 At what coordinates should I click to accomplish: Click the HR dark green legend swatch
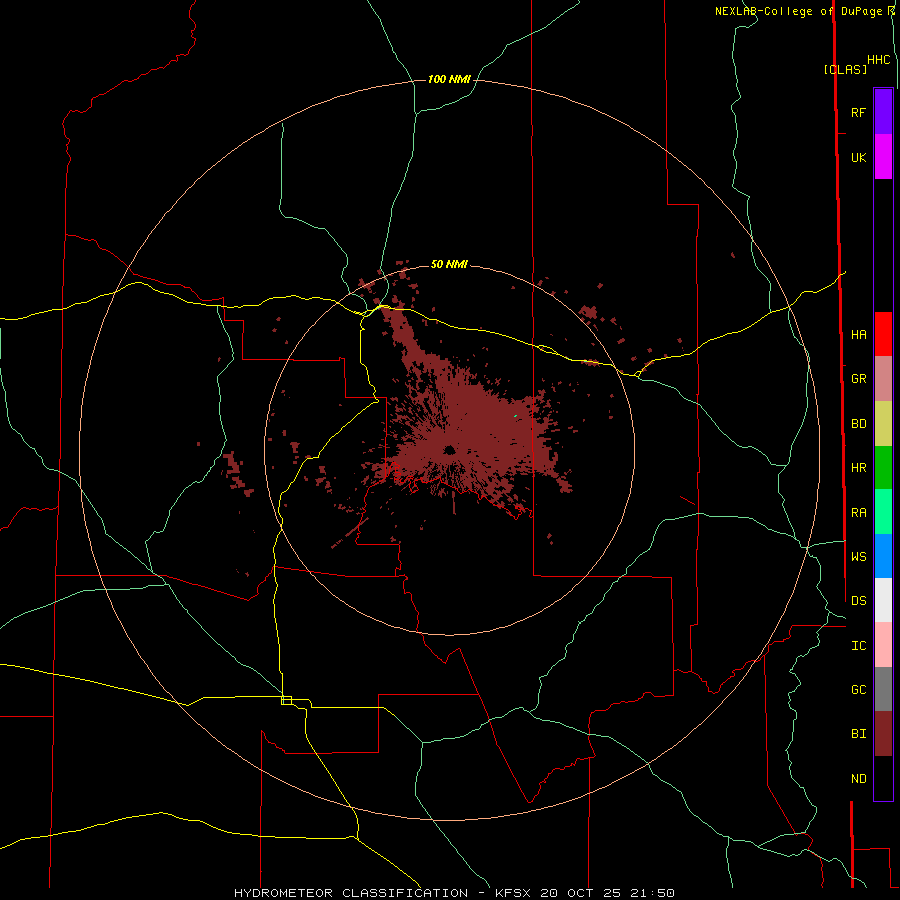[x=883, y=468]
